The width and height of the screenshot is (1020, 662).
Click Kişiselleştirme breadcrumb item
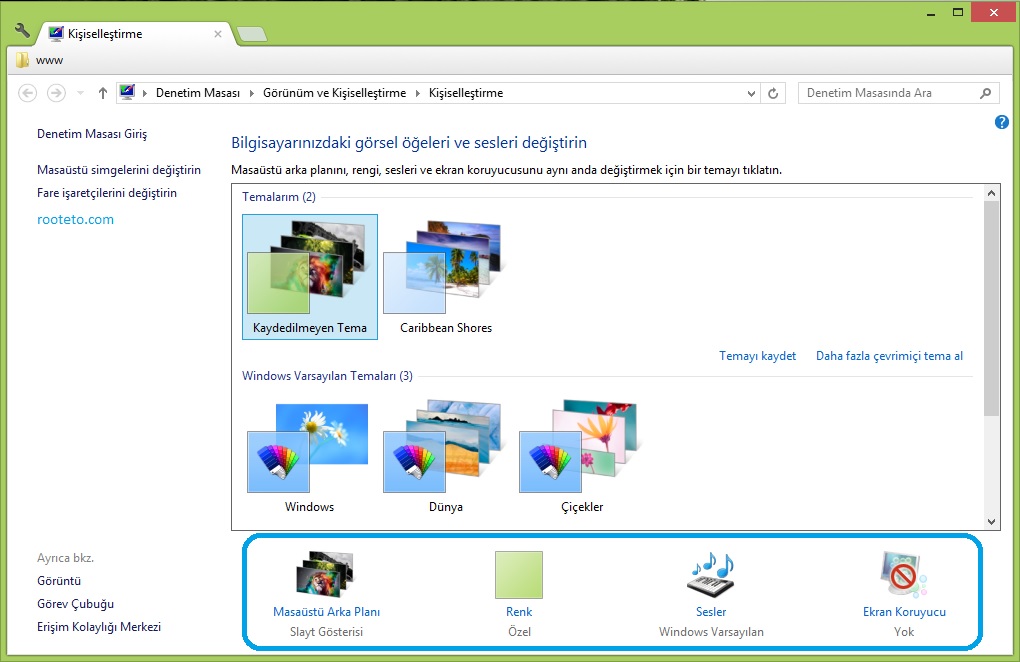pyautogui.click(x=466, y=93)
